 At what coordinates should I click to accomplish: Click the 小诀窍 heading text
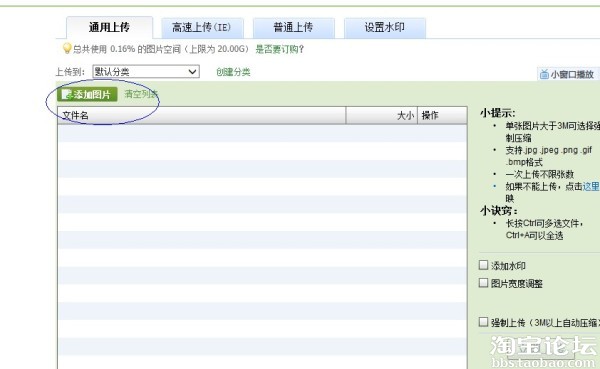pyautogui.click(x=499, y=211)
